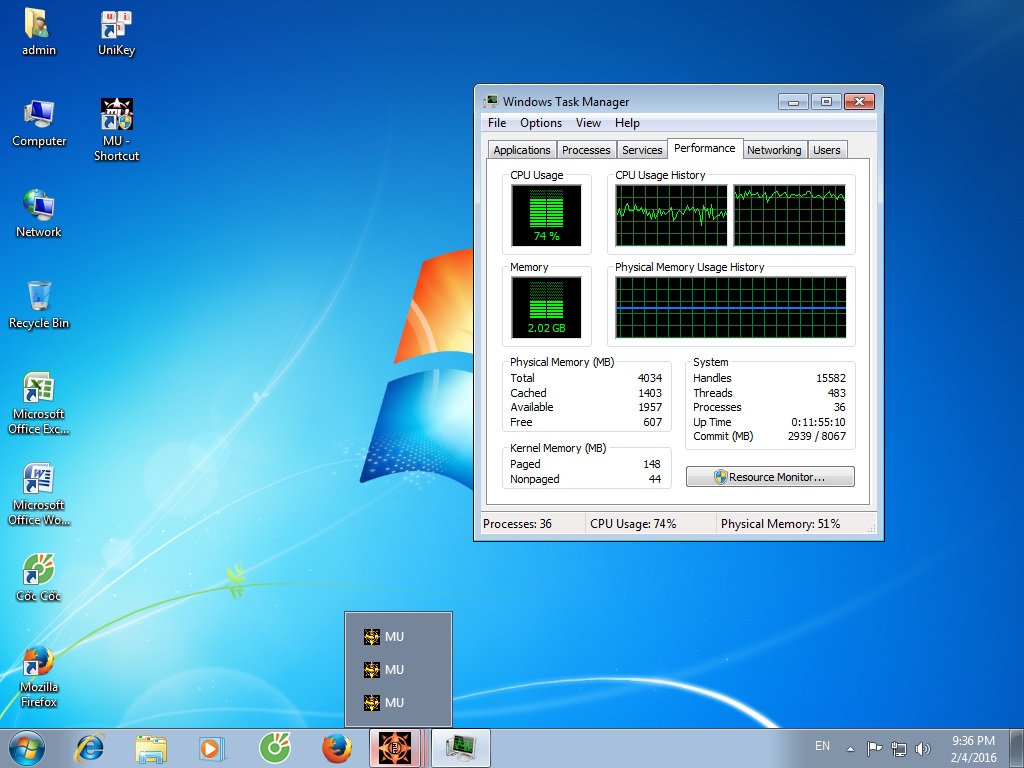Select the Microsoft Office Excel shortcut

tap(39, 403)
